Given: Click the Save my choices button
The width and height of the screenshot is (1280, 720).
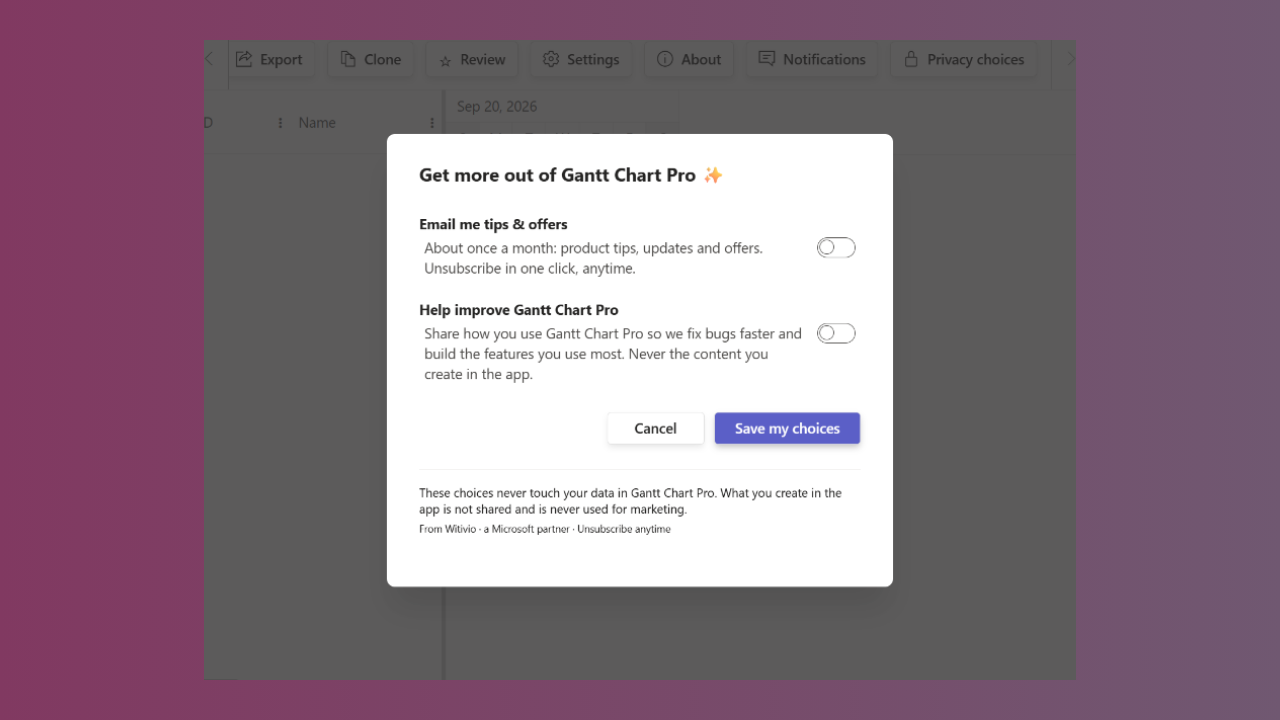Looking at the screenshot, I should [x=787, y=428].
